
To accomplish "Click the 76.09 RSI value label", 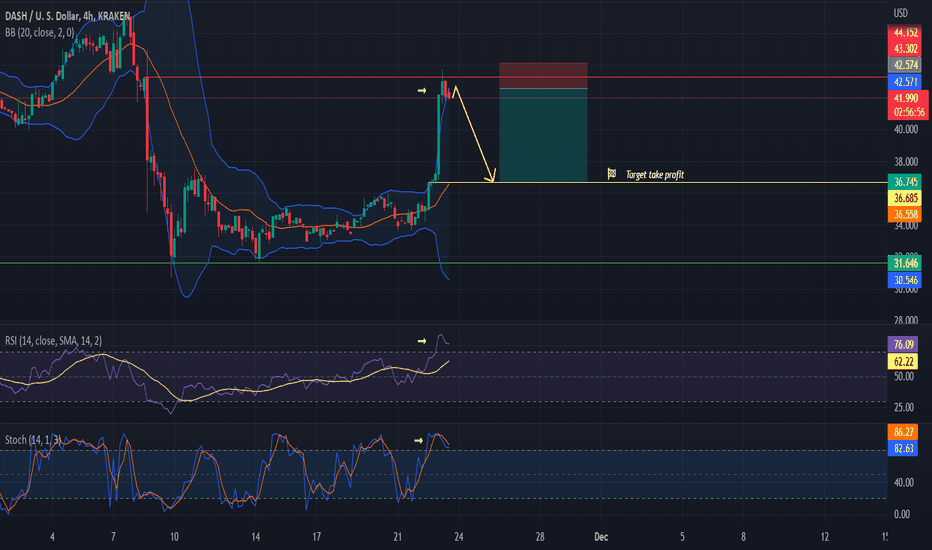I will [903, 344].
